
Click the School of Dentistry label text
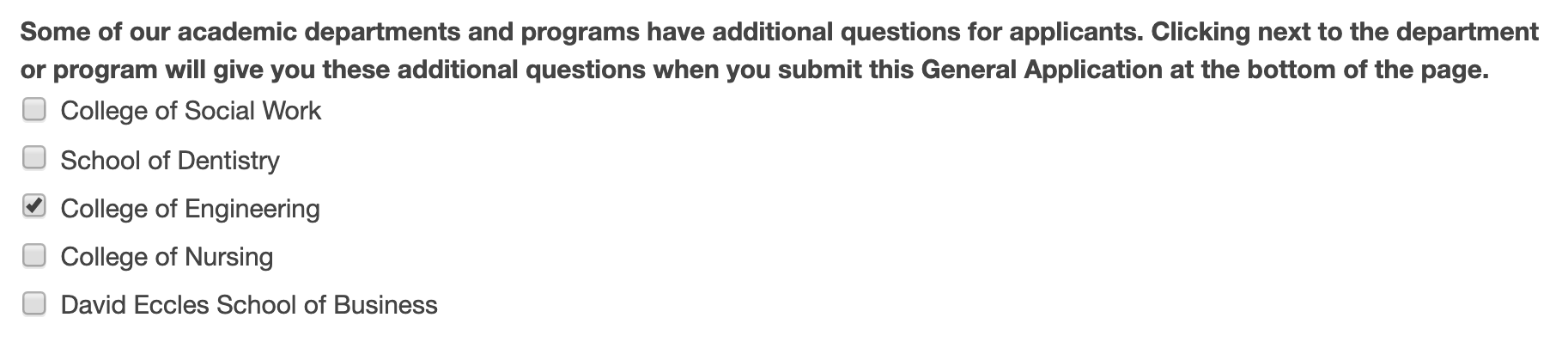click(x=170, y=160)
